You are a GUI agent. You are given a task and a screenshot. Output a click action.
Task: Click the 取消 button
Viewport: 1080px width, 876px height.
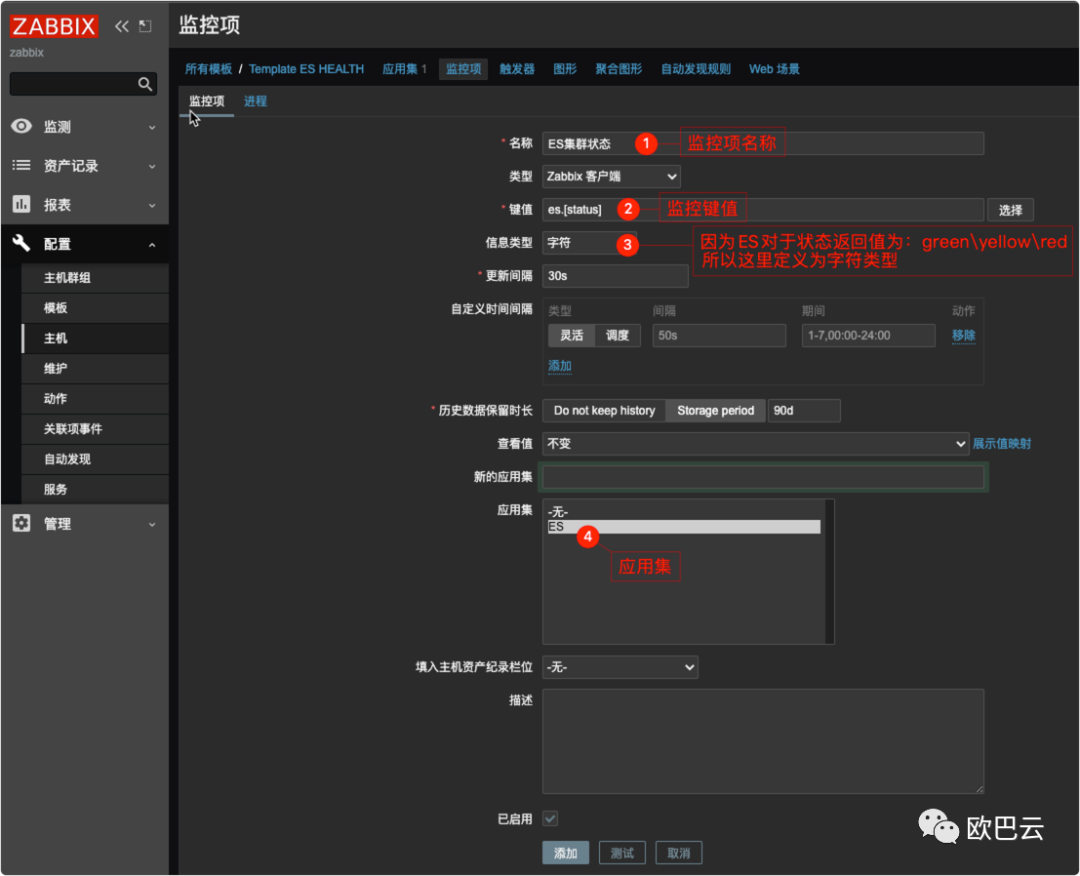point(678,853)
